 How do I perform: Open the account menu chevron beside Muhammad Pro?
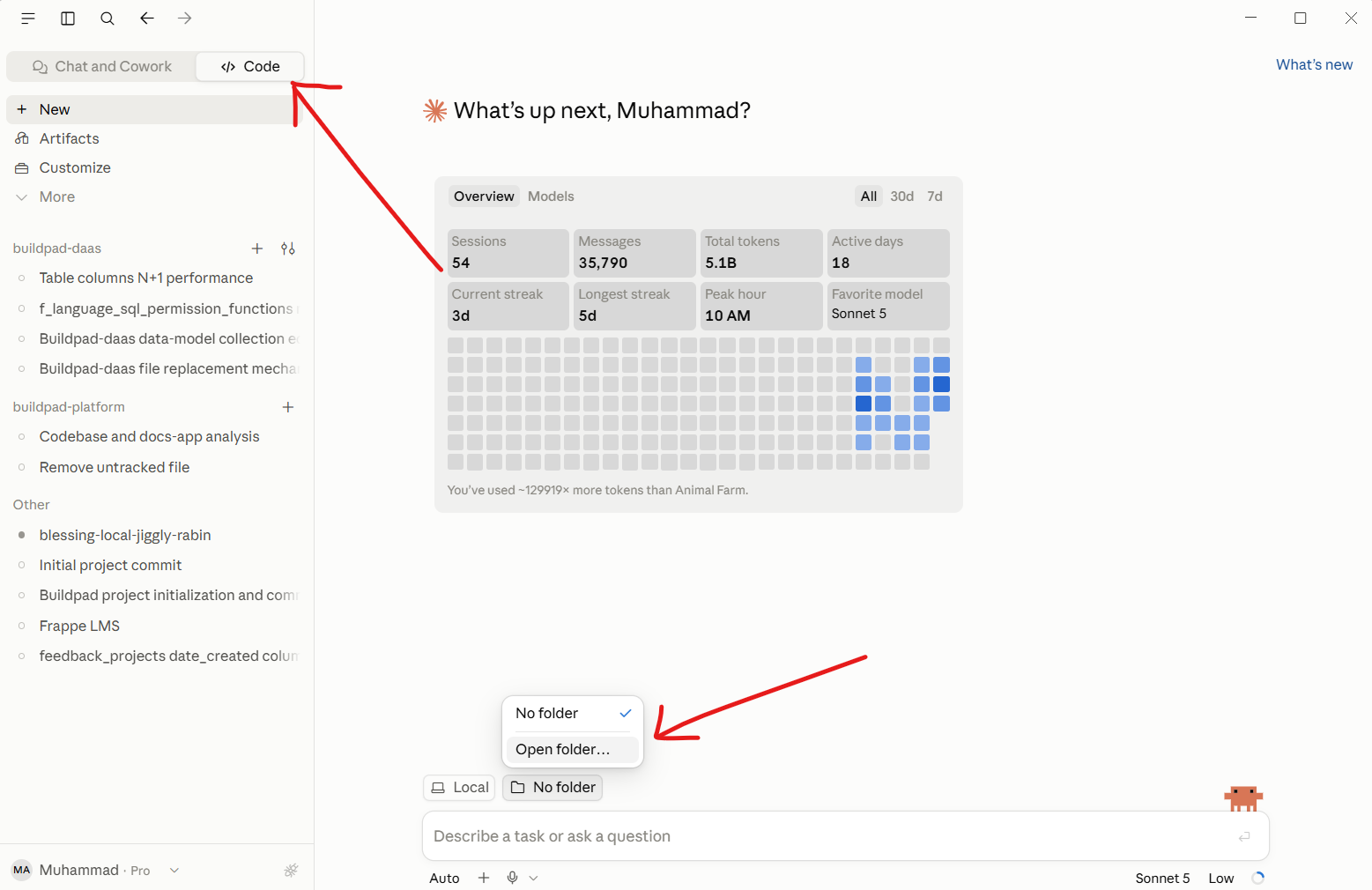click(174, 871)
